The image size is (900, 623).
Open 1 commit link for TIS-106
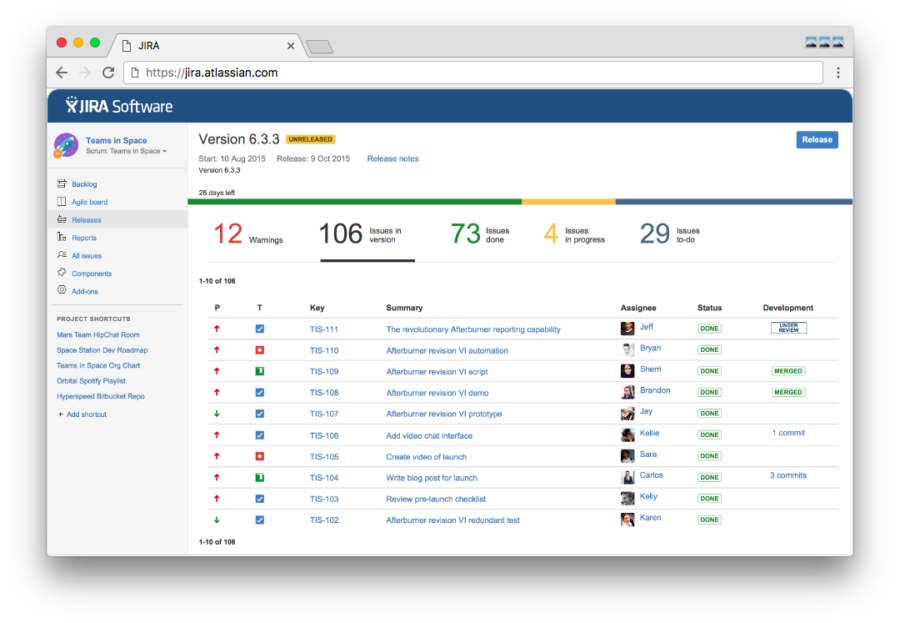point(788,433)
